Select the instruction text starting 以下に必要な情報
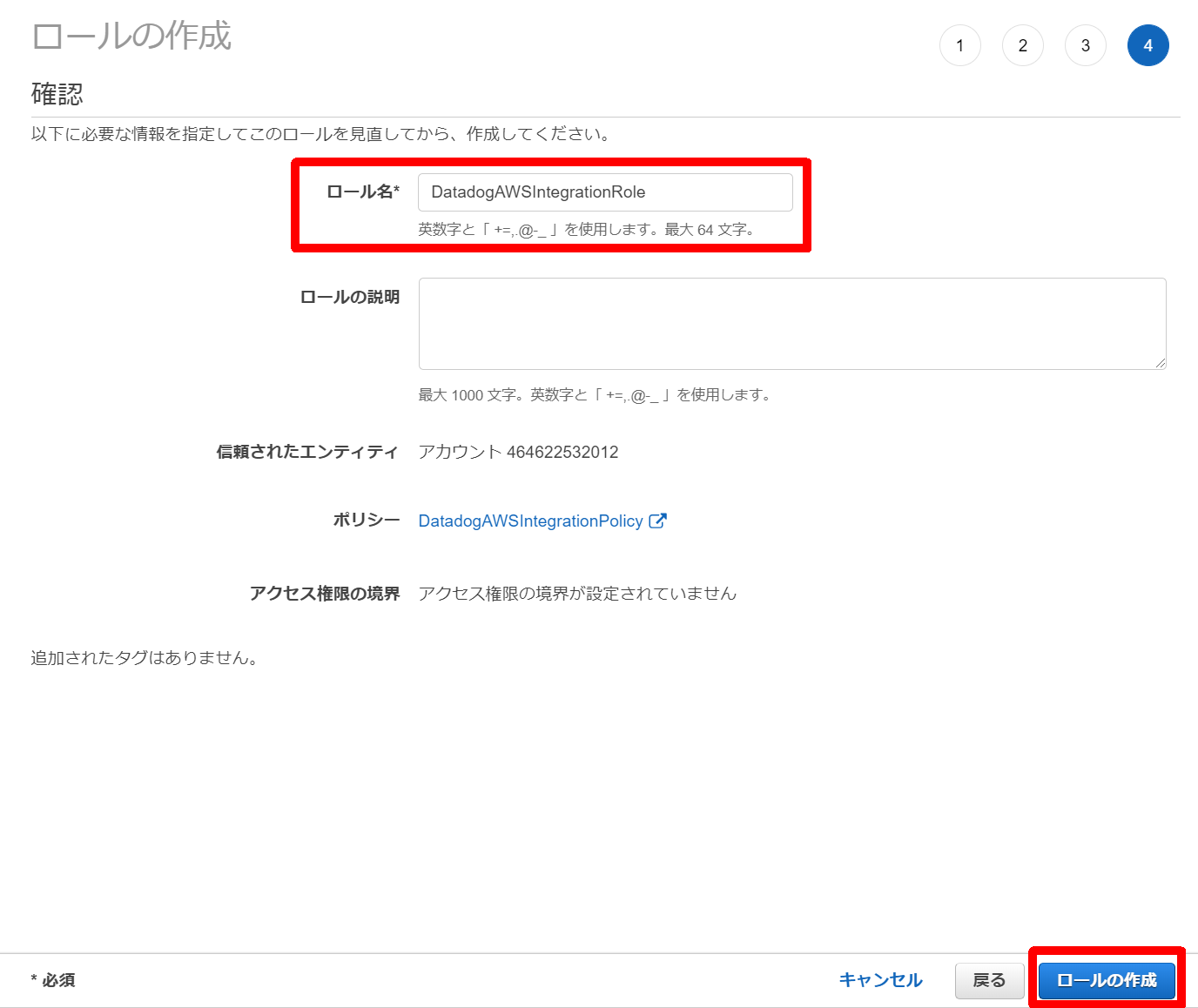The height and width of the screenshot is (1008, 1198). point(322,134)
